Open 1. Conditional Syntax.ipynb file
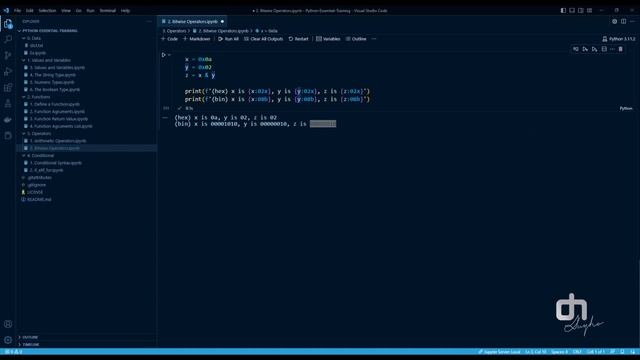 [56, 163]
